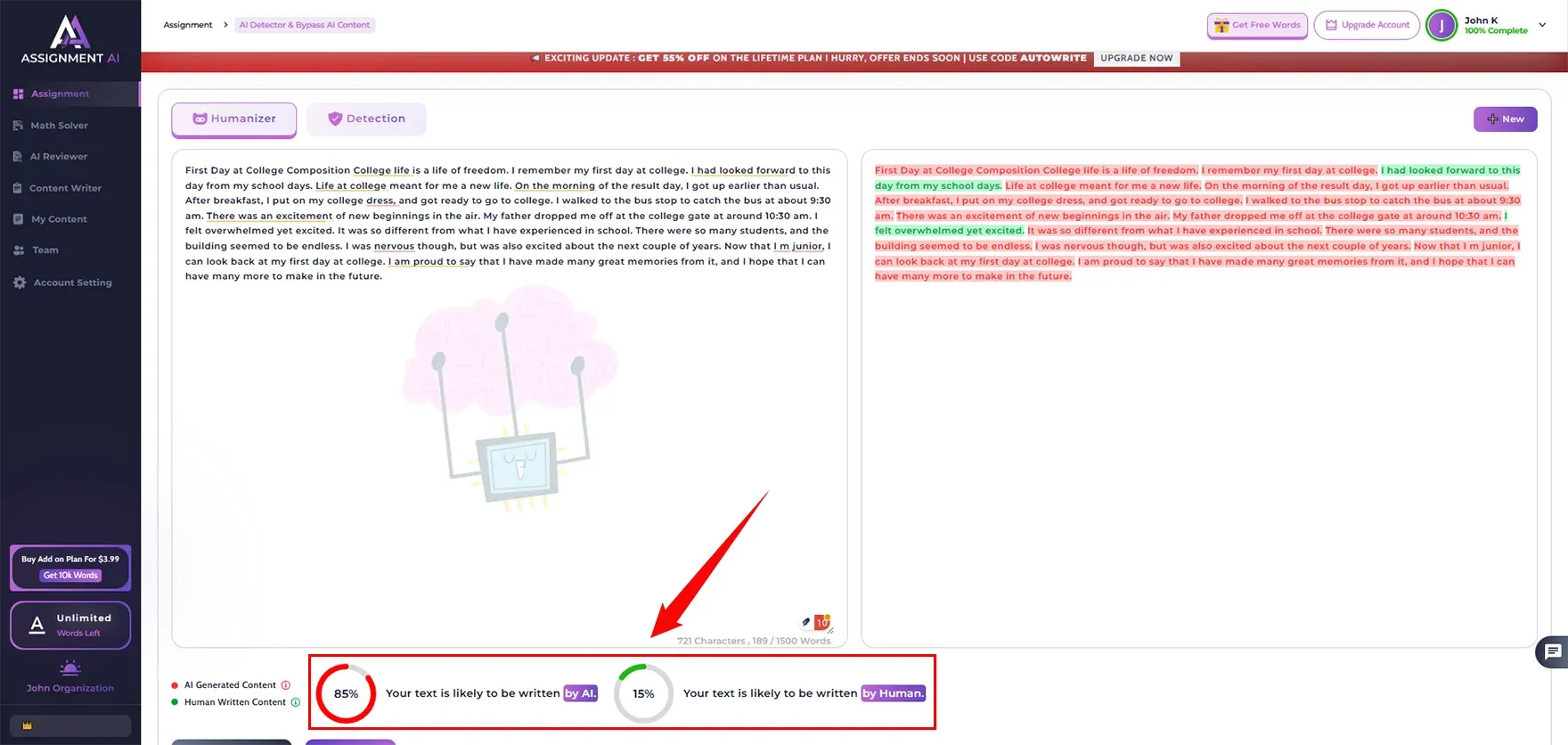The height and width of the screenshot is (745, 1568).
Task: Click the Math Solver sidebar icon
Action: point(18,126)
